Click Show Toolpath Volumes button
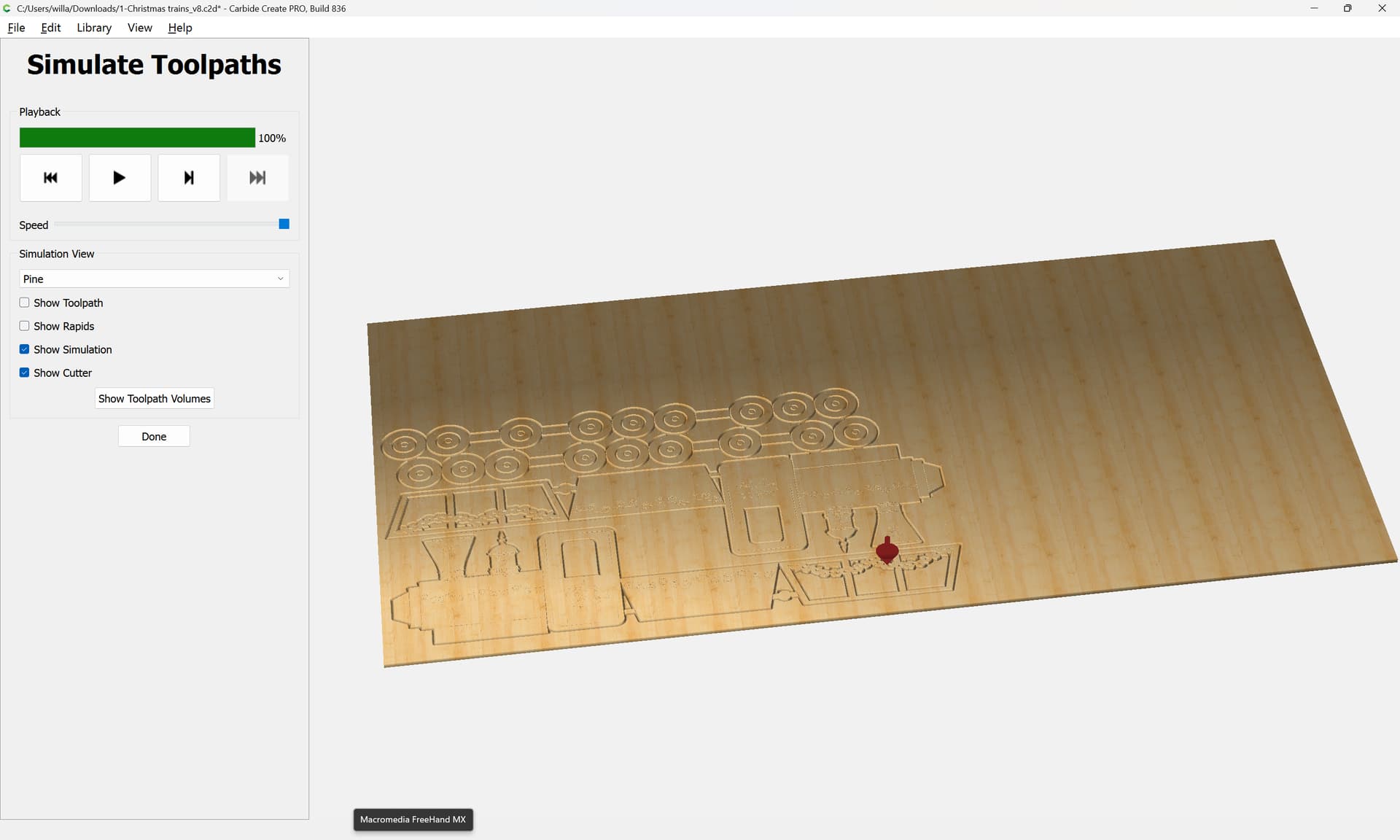 [154, 399]
